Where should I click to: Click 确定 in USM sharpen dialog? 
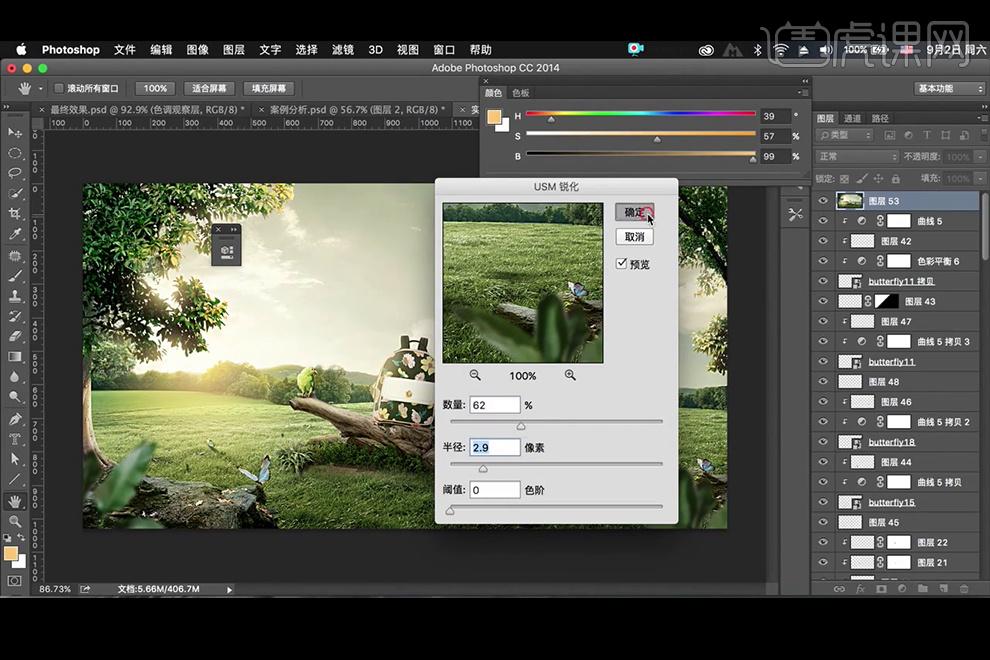click(x=635, y=212)
